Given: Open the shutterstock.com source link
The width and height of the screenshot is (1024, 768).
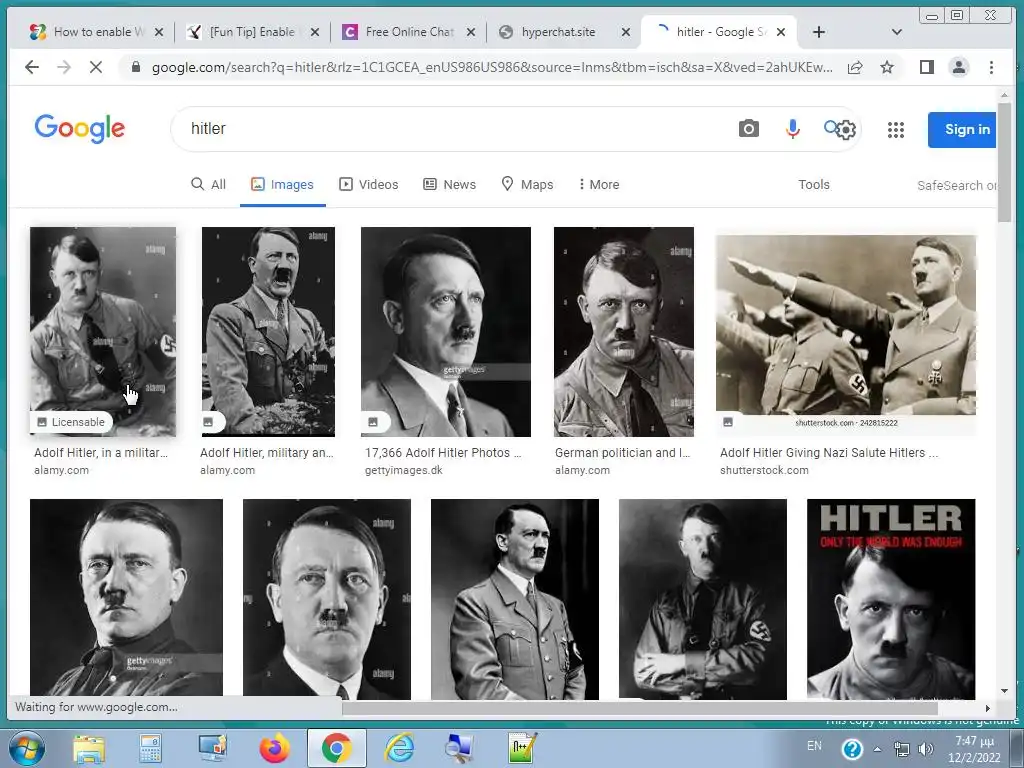Looking at the screenshot, I should (764, 470).
